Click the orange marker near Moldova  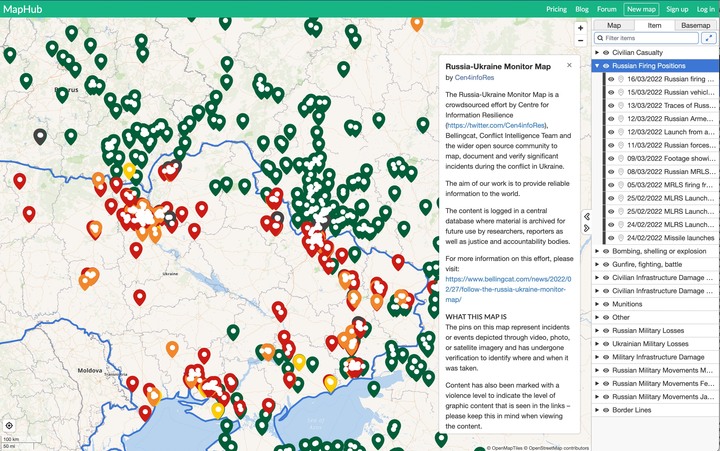click(172, 349)
